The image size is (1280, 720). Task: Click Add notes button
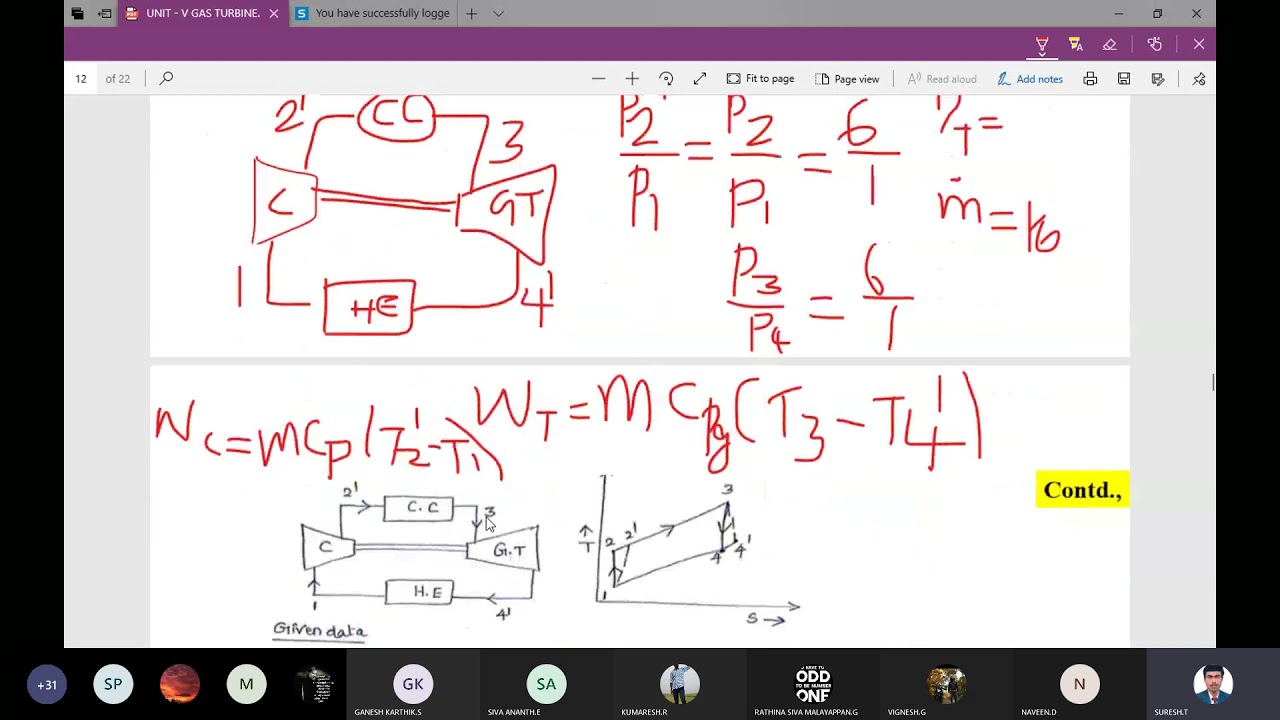(x=1030, y=79)
